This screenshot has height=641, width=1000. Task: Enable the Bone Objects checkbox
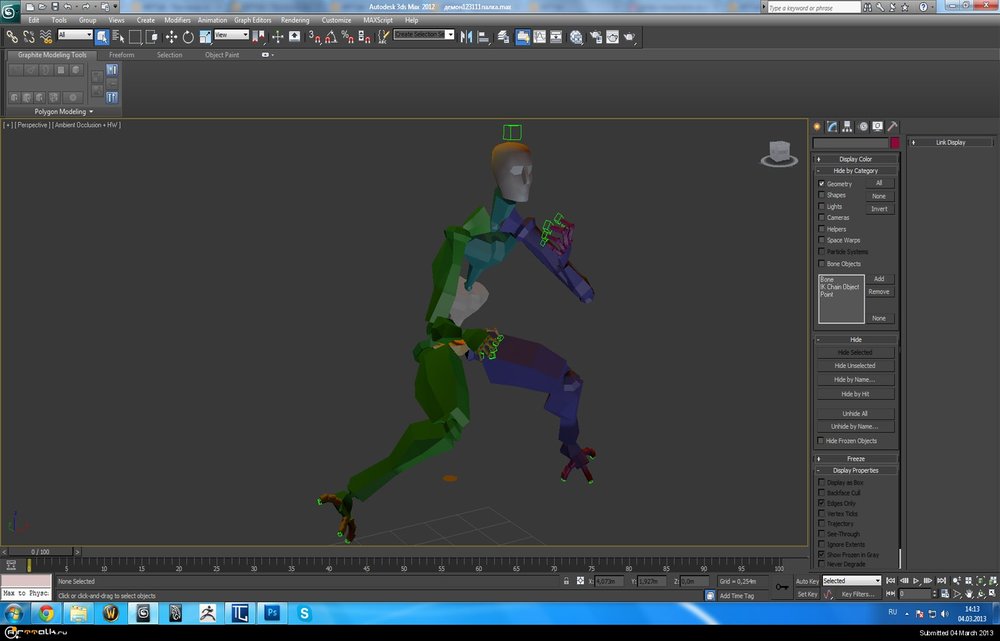click(x=822, y=264)
